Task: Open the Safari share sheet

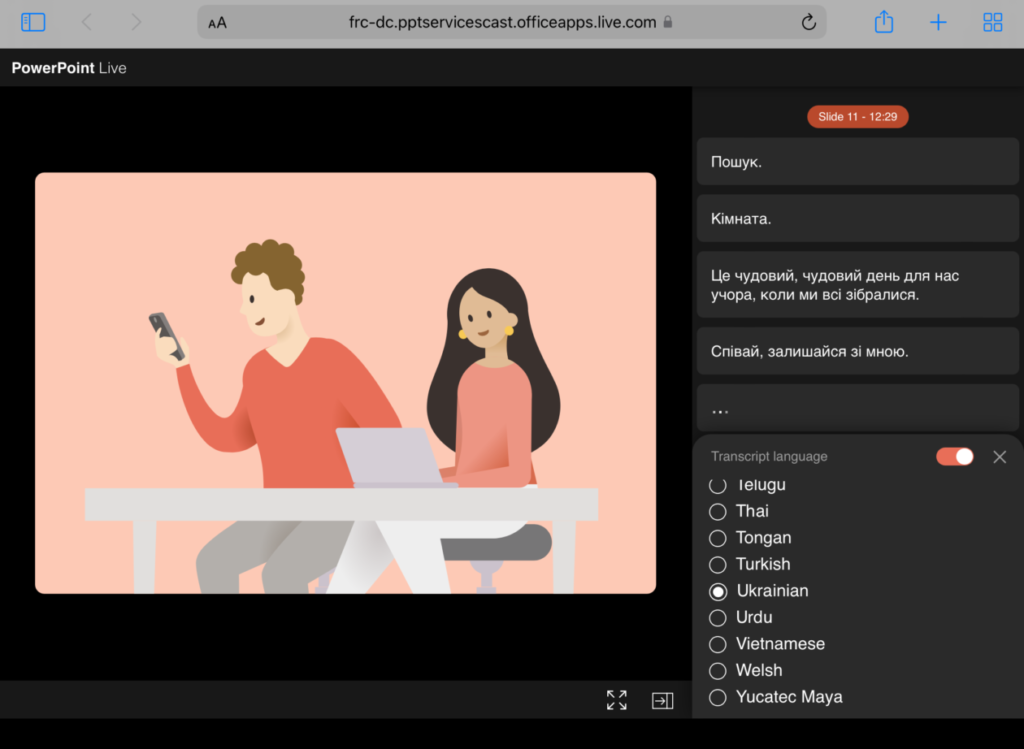Action: [x=883, y=22]
